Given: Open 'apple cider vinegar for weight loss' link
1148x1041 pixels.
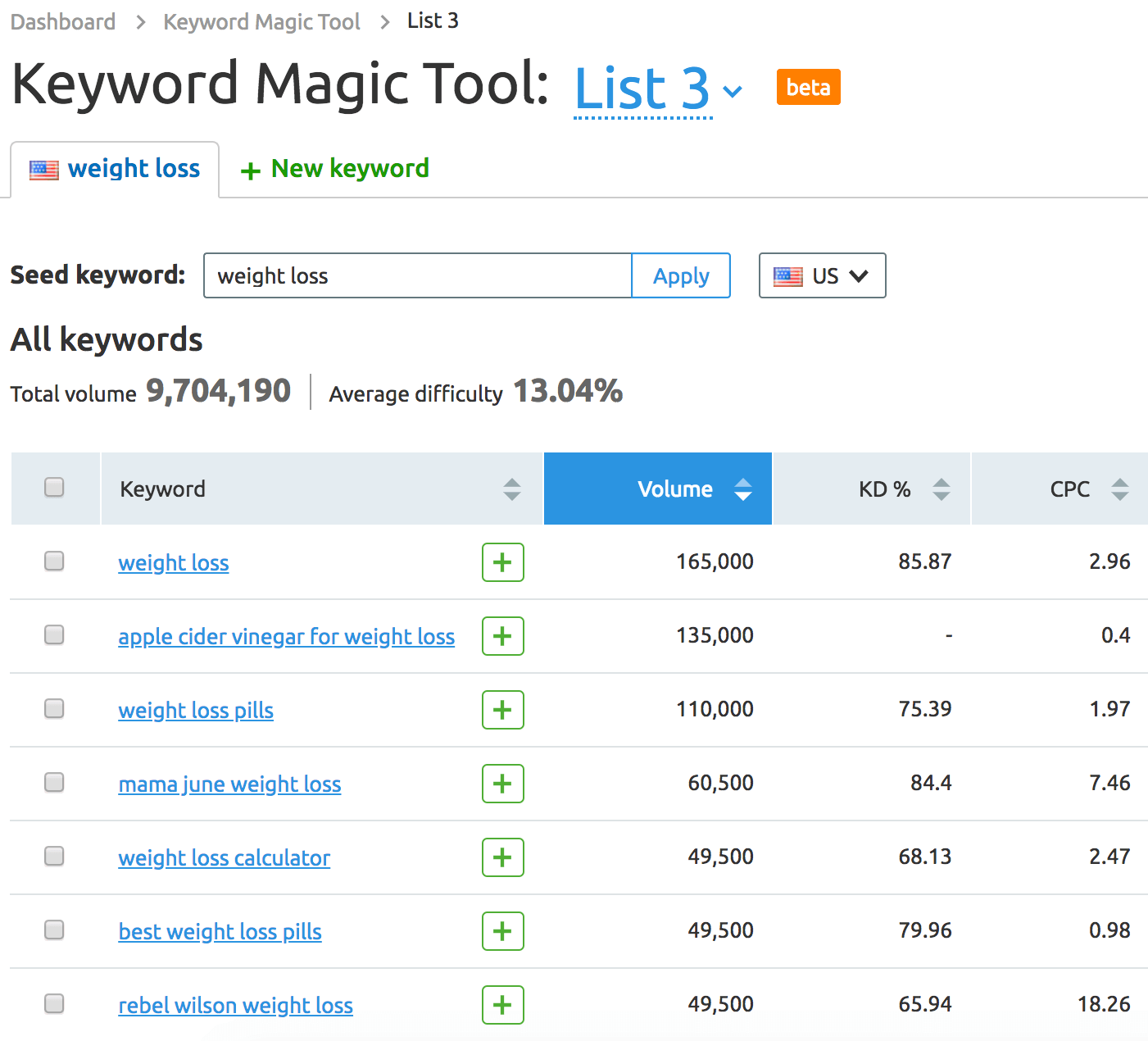Looking at the screenshot, I should 286,637.
